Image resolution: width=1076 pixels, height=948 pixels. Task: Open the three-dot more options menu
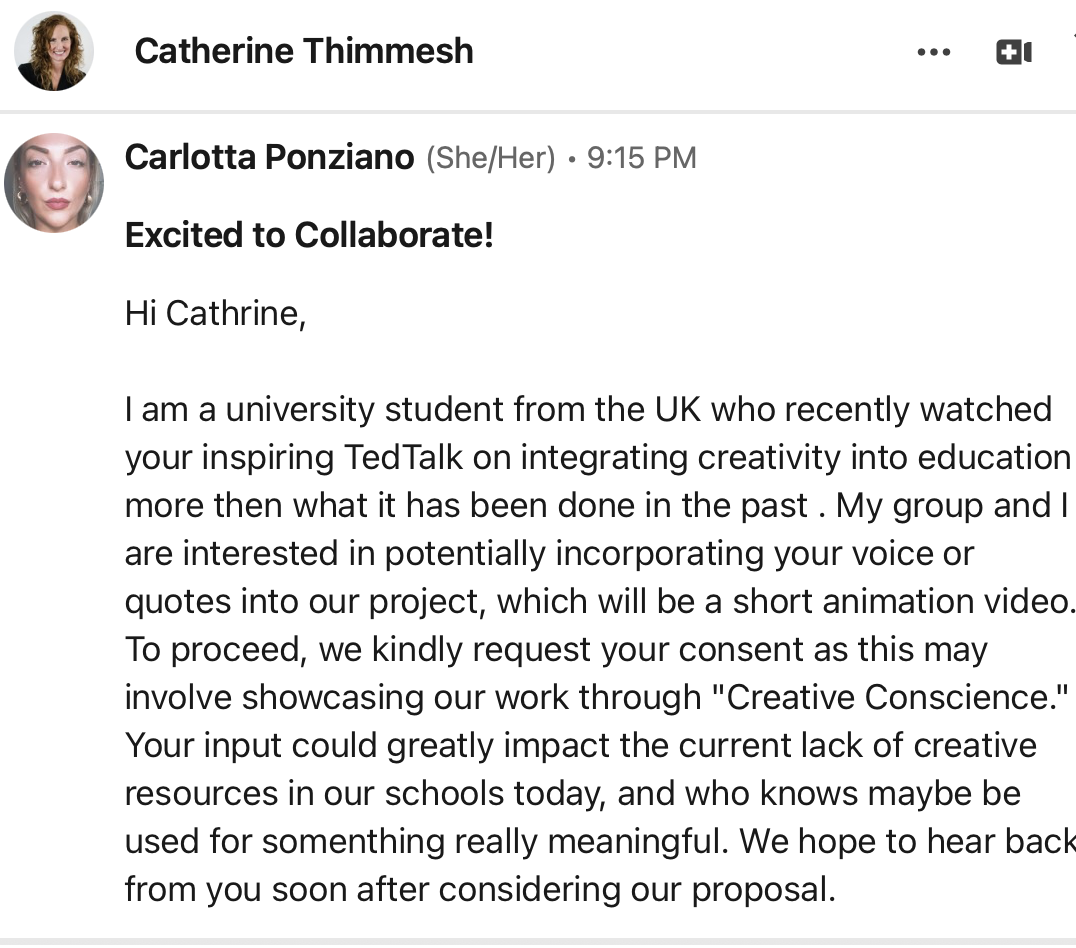933,52
